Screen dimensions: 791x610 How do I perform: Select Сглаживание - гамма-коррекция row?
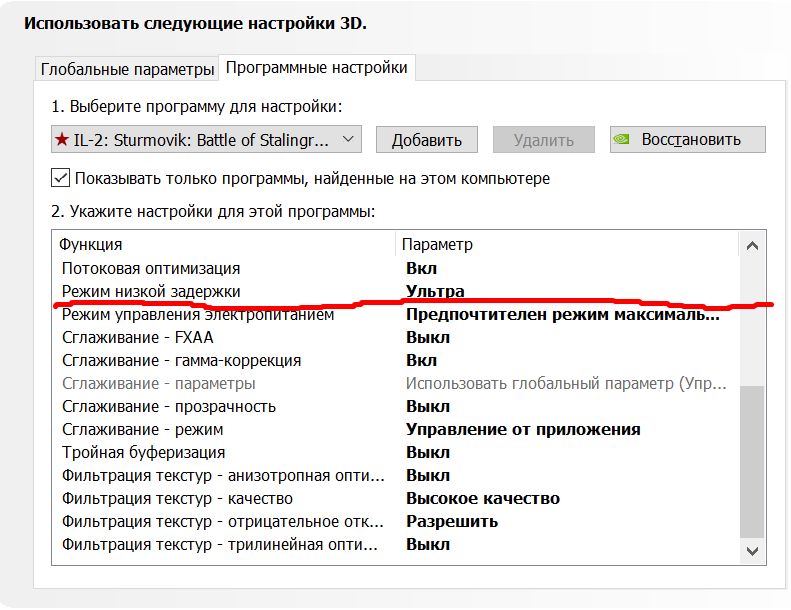(x=396, y=361)
